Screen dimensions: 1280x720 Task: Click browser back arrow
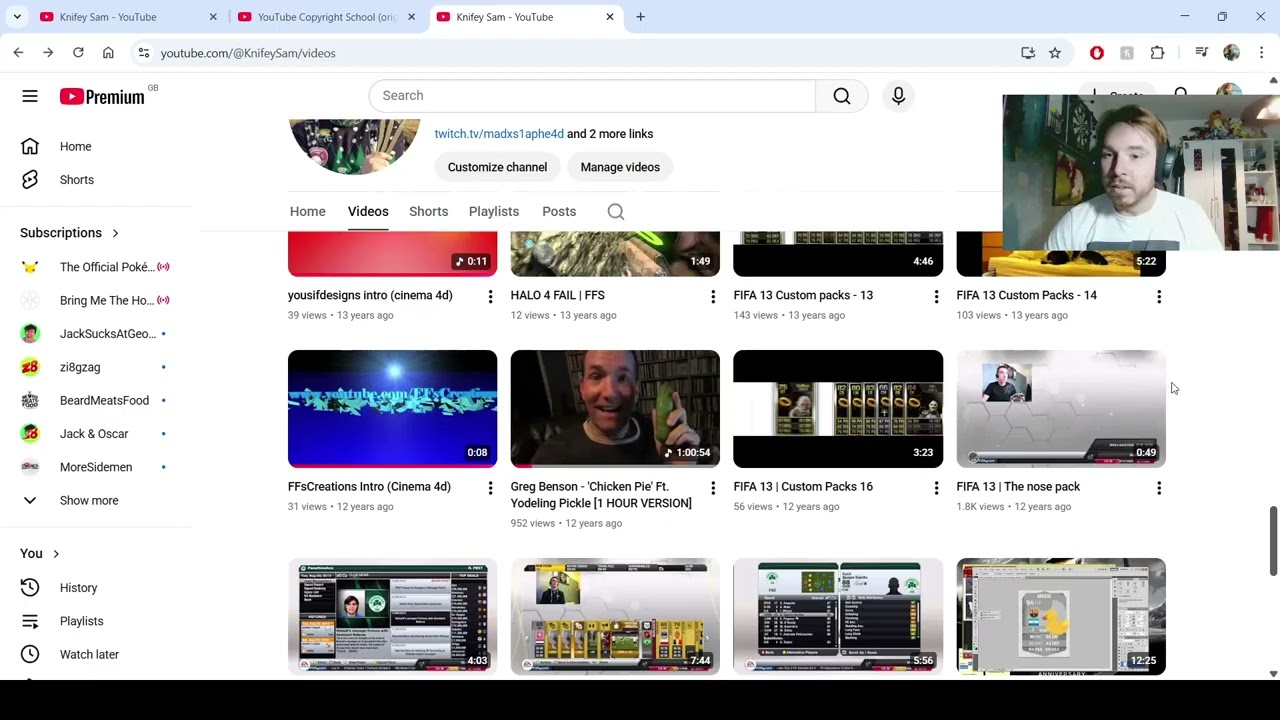(x=18, y=53)
